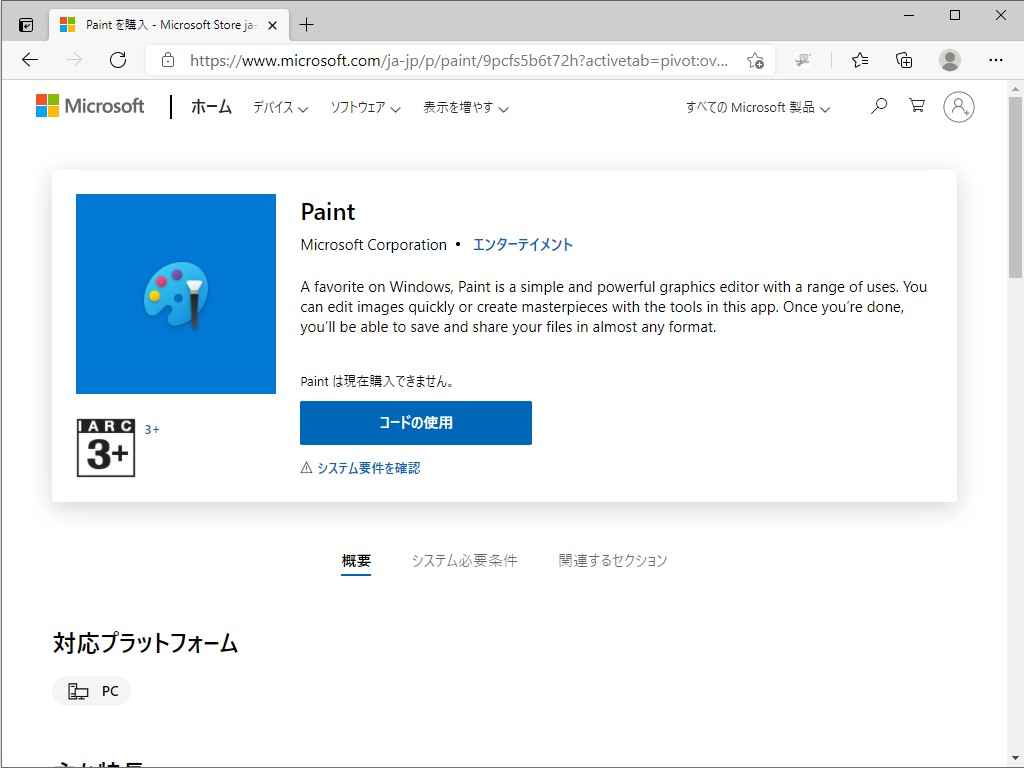
Task: Open the デバイス dropdown menu
Action: click(279, 107)
